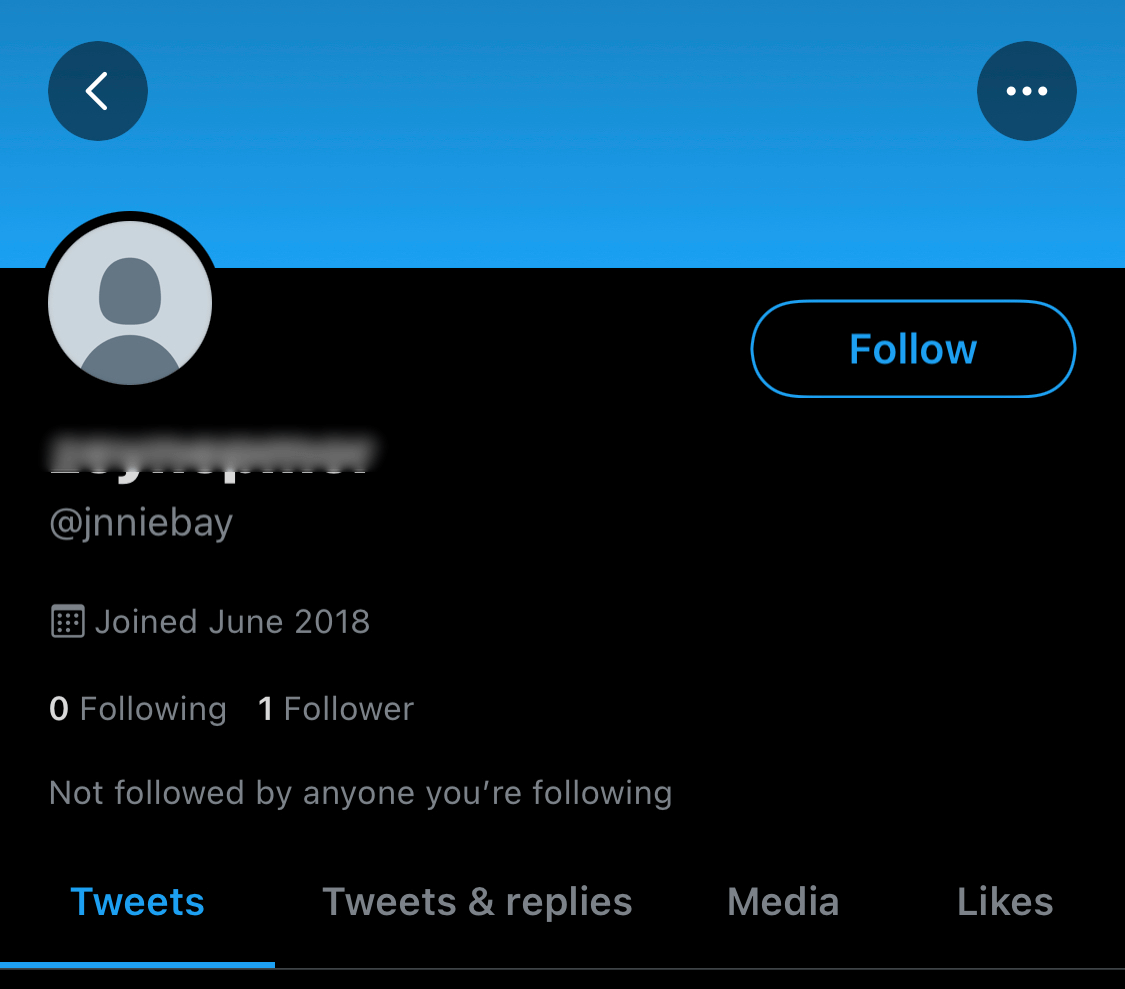Click the 'Not followed by anyone' notice
The image size is (1125, 989).
tap(360, 792)
